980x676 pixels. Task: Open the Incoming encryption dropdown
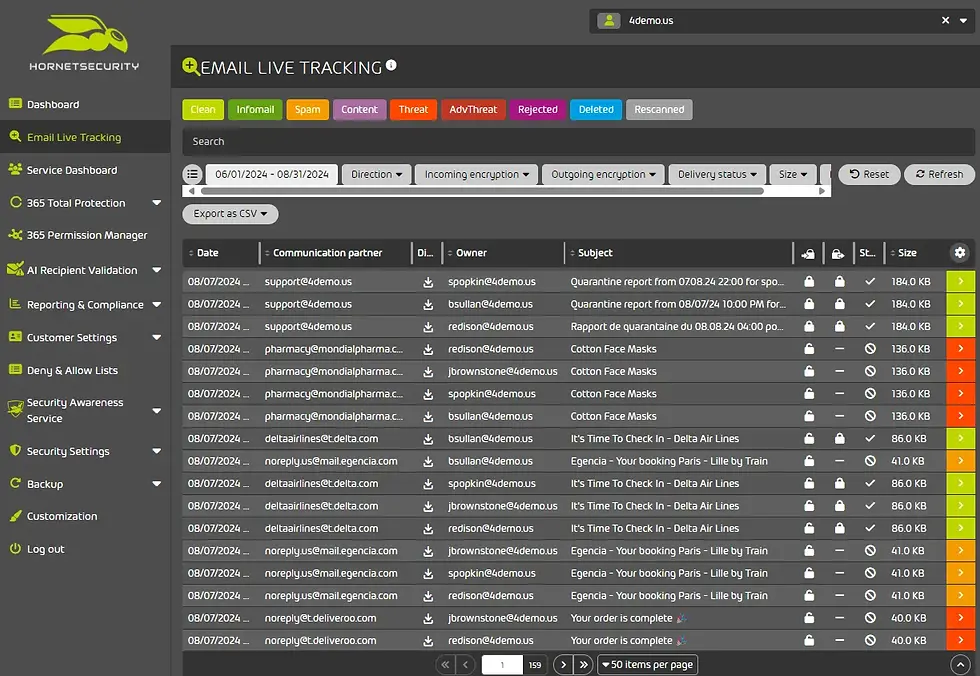[476, 174]
